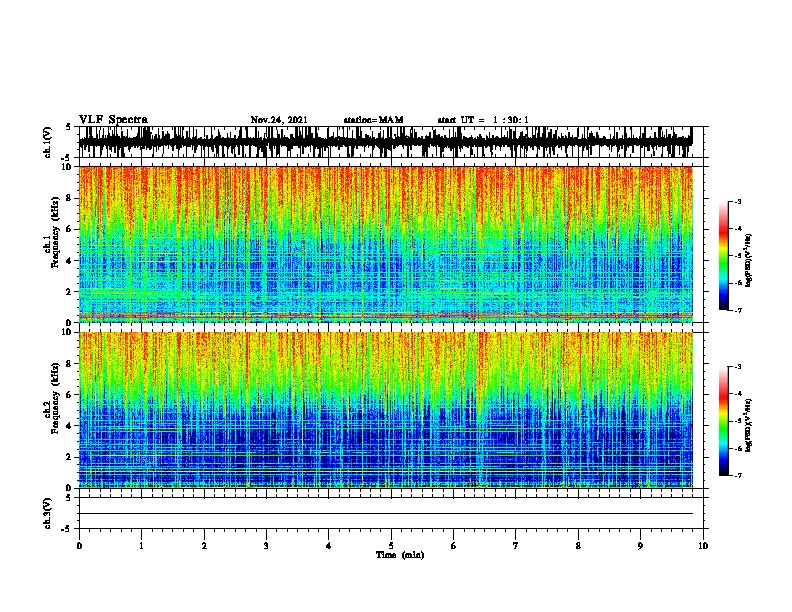Click the ch.1 spectrogram panel
Screen dimensions: 792x612
[386, 244]
